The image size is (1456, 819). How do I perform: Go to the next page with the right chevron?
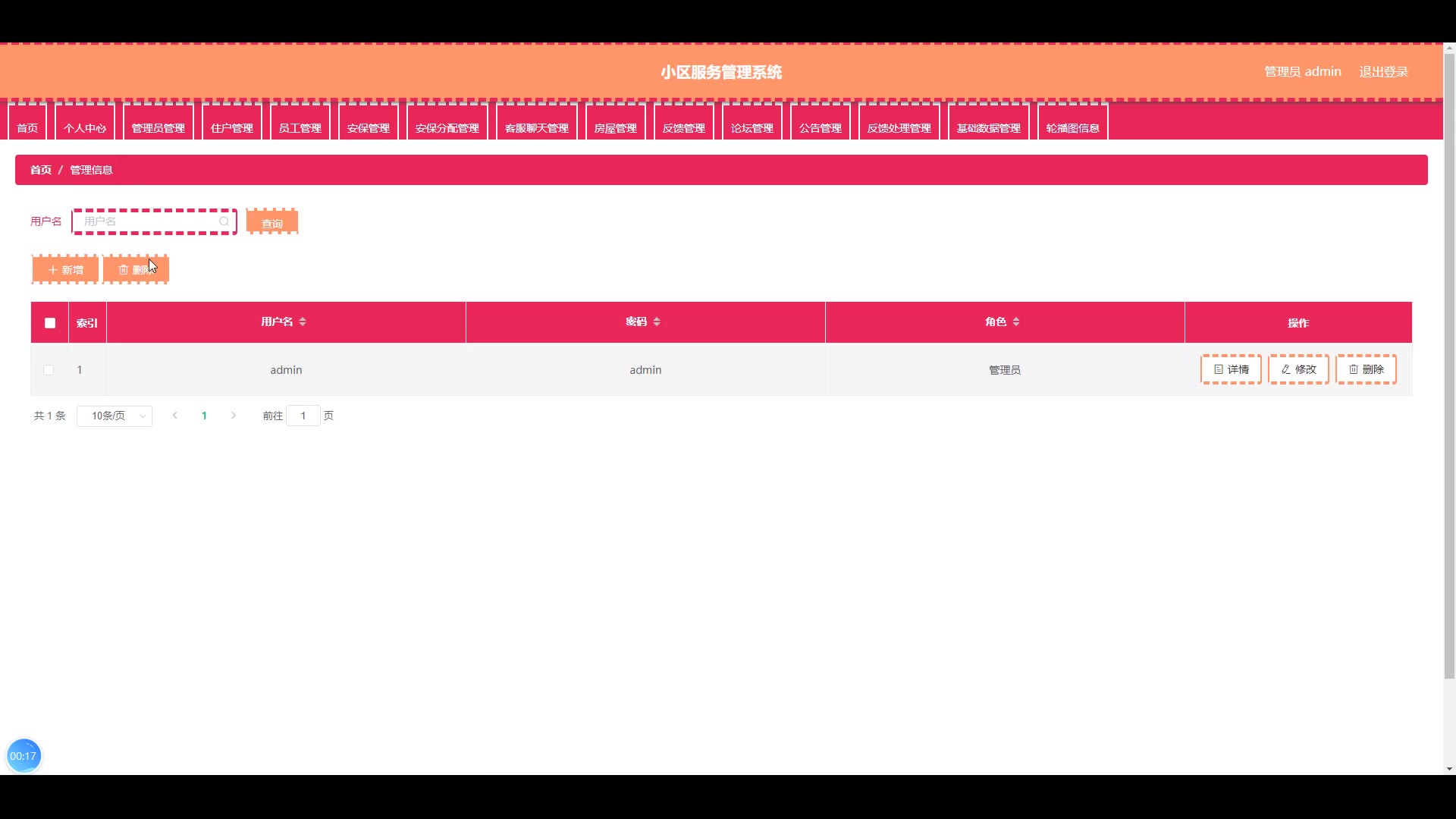pos(234,416)
